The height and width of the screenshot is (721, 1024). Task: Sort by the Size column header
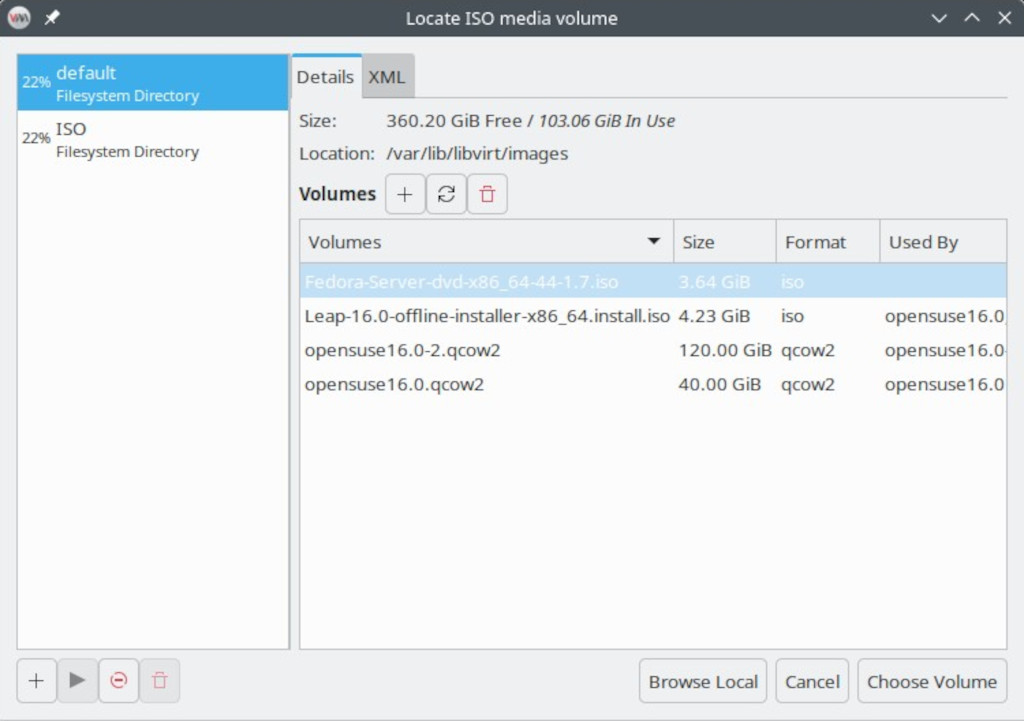pos(725,242)
